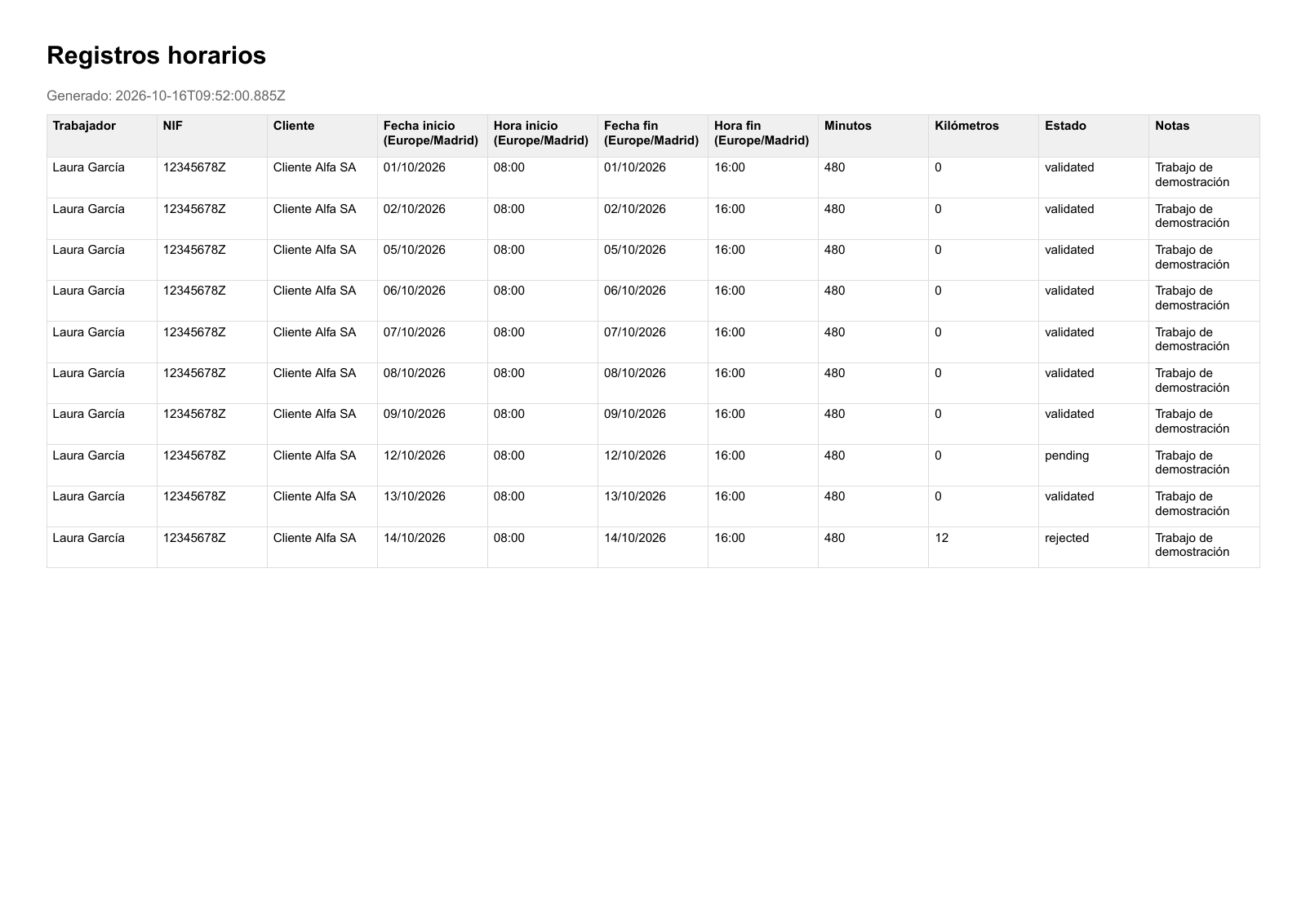Select start date 13/10/2026 cell

433,506
